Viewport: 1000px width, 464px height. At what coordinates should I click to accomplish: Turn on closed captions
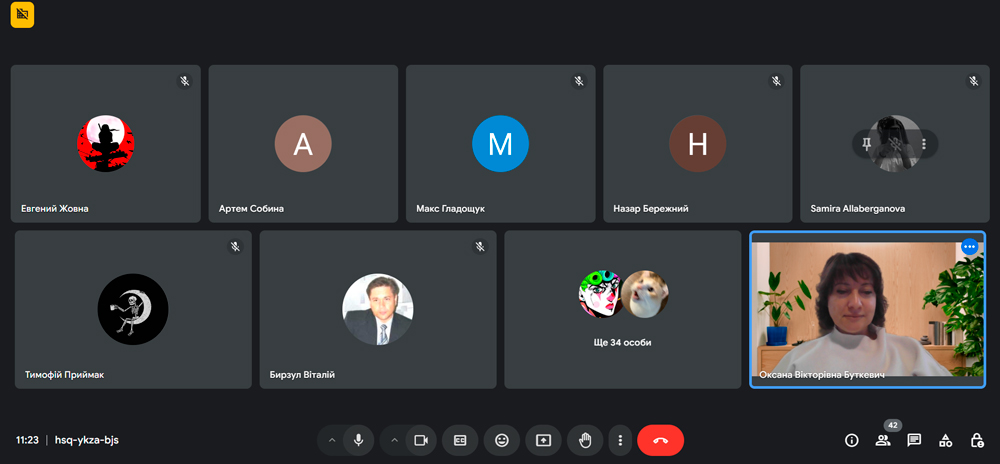click(461, 440)
